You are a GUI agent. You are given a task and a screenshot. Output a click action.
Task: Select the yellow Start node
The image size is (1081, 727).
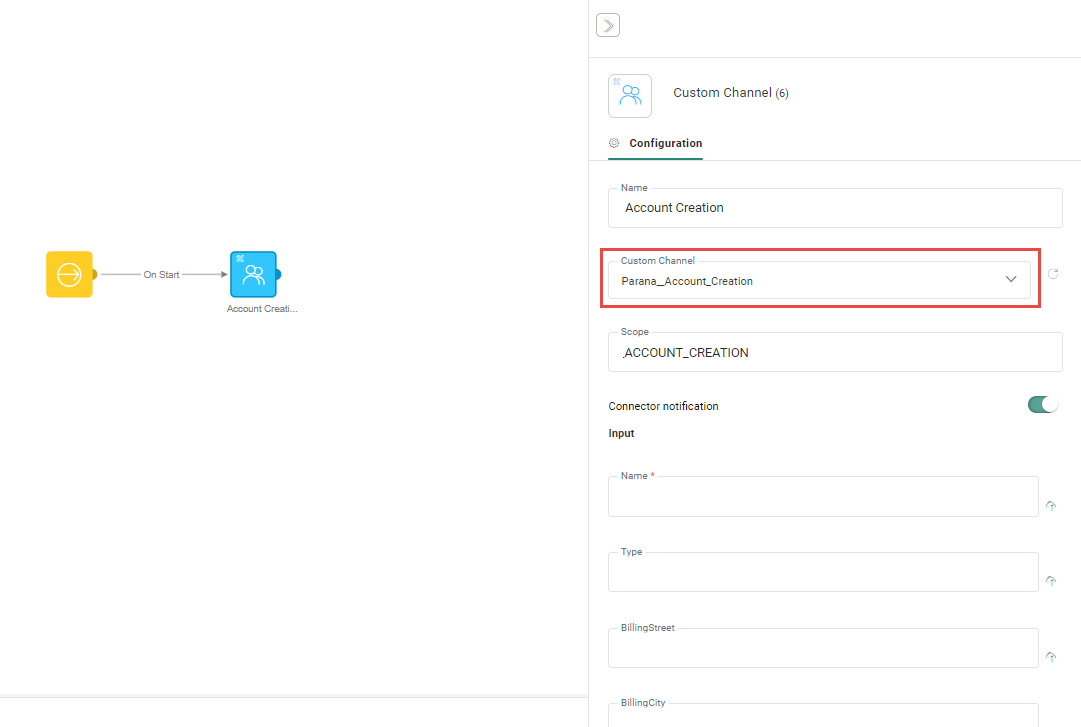click(x=69, y=274)
